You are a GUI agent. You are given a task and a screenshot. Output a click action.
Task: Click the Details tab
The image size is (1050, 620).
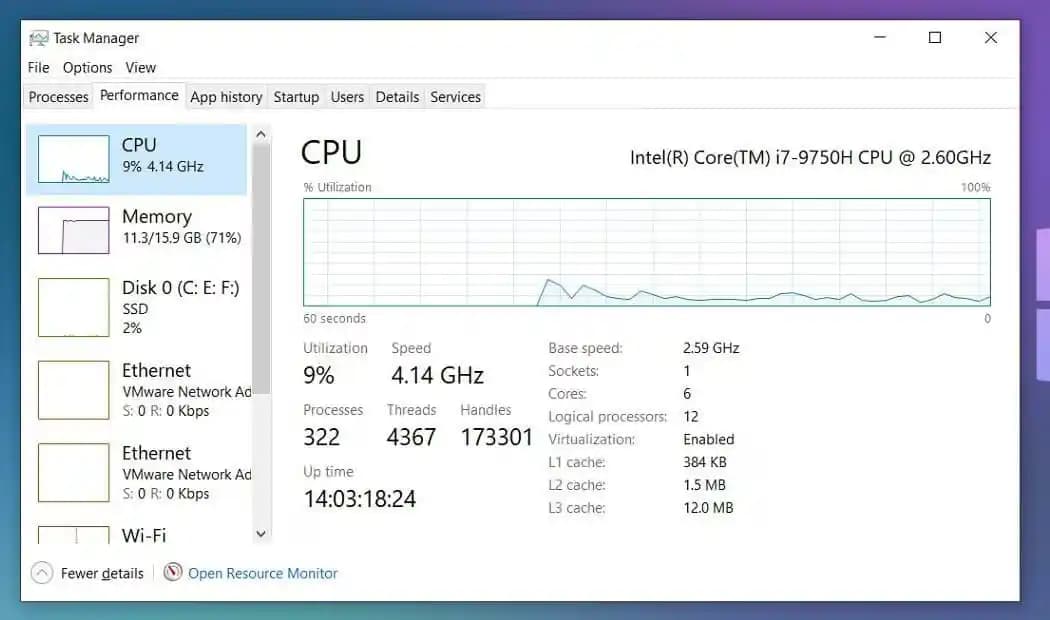point(397,96)
